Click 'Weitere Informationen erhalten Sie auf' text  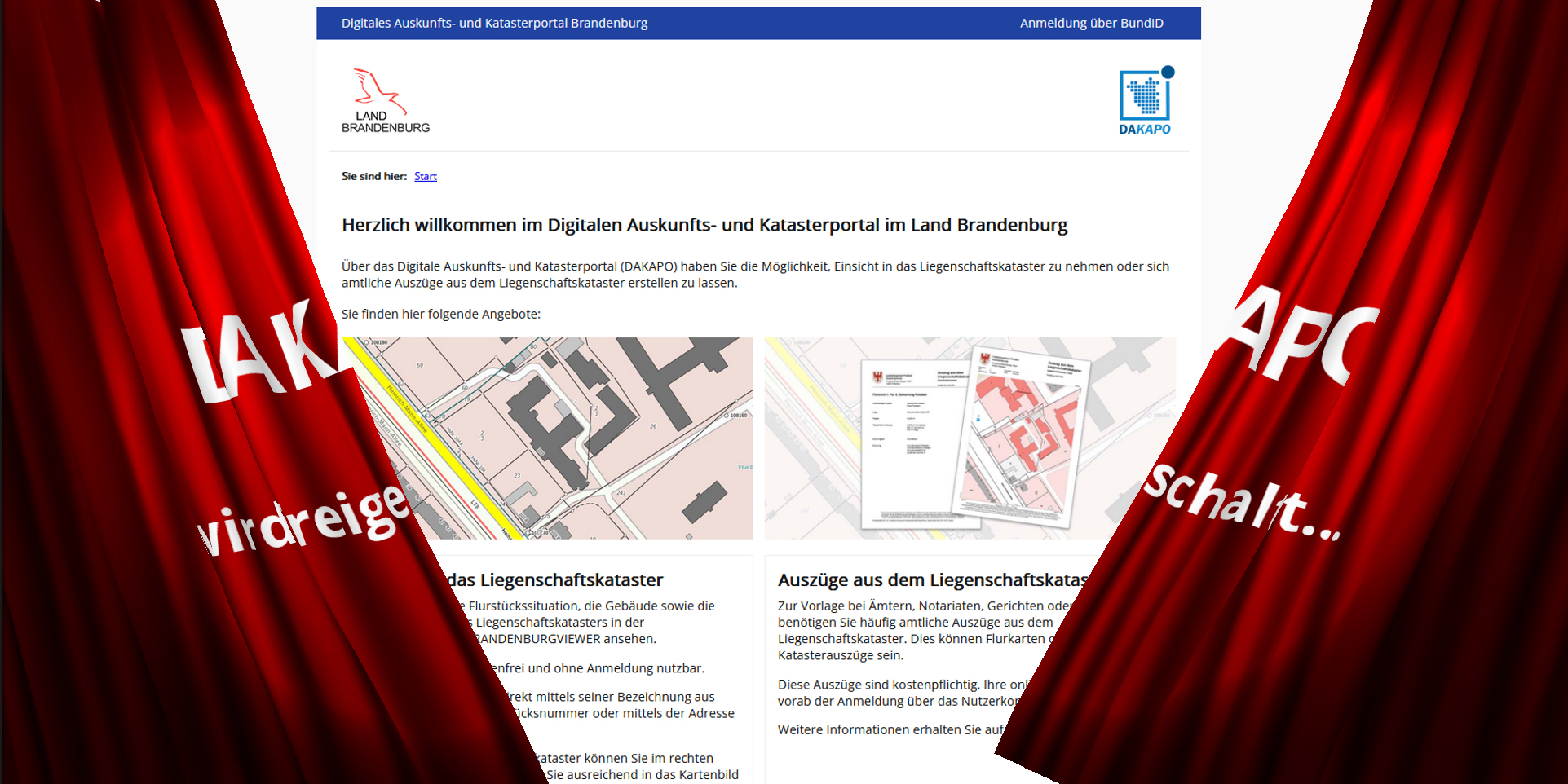click(x=890, y=729)
